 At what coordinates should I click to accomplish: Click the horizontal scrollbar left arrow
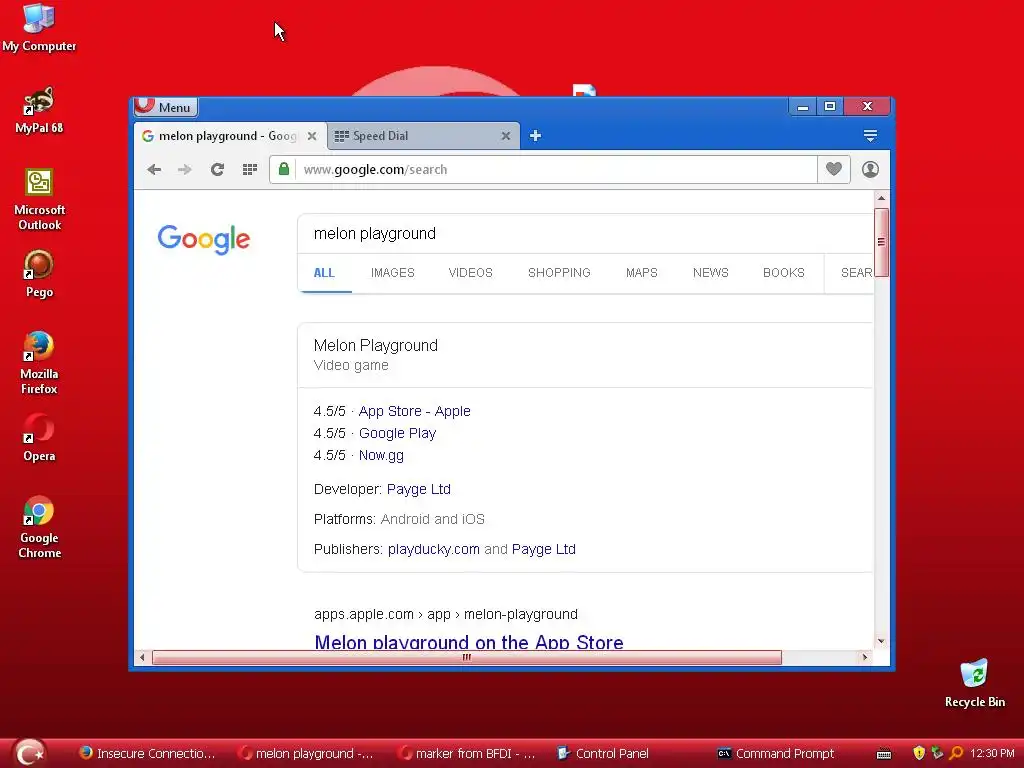[142, 658]
